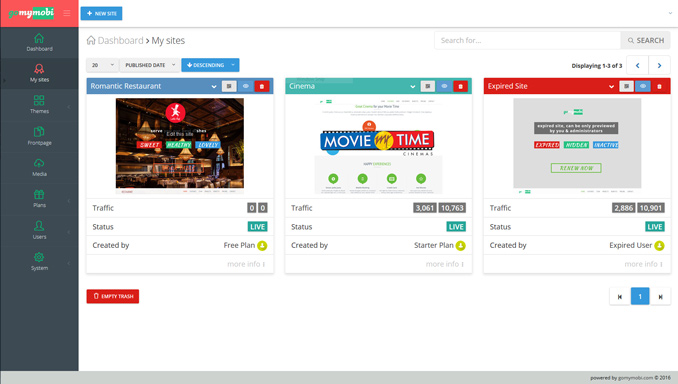The width and height of the screenshot is (678, 384).
Task: Open the Media sidebar icon
Action: coord(39,167)
